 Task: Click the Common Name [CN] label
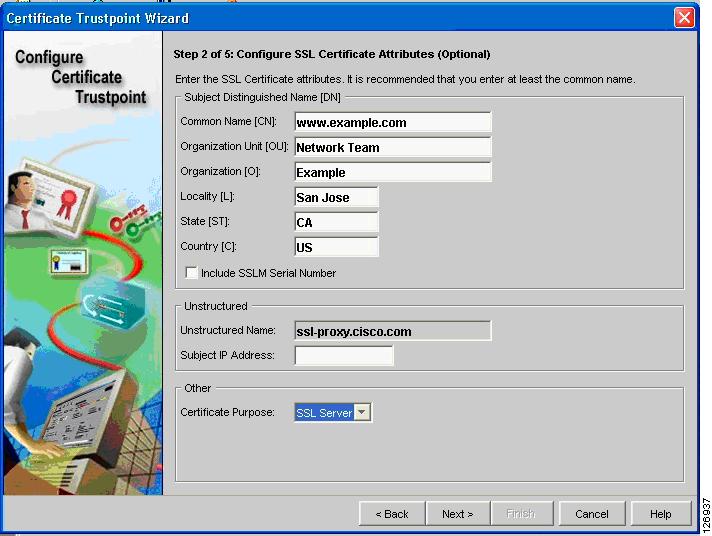coord(228,121)
